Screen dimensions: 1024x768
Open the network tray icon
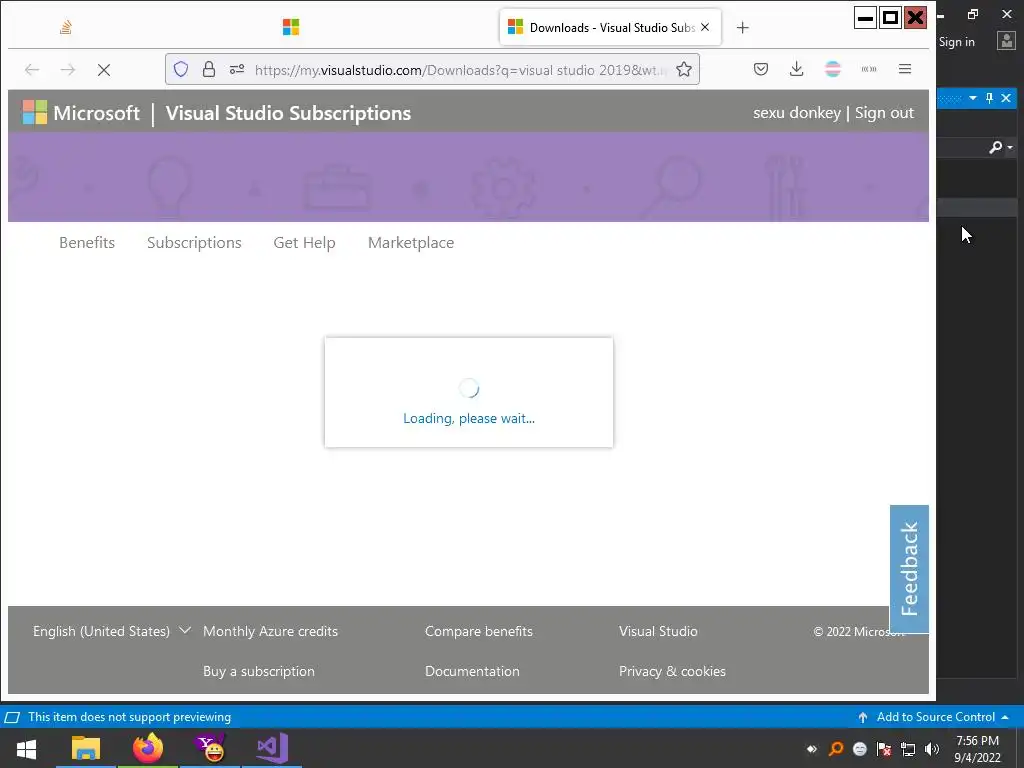point(908,749)
